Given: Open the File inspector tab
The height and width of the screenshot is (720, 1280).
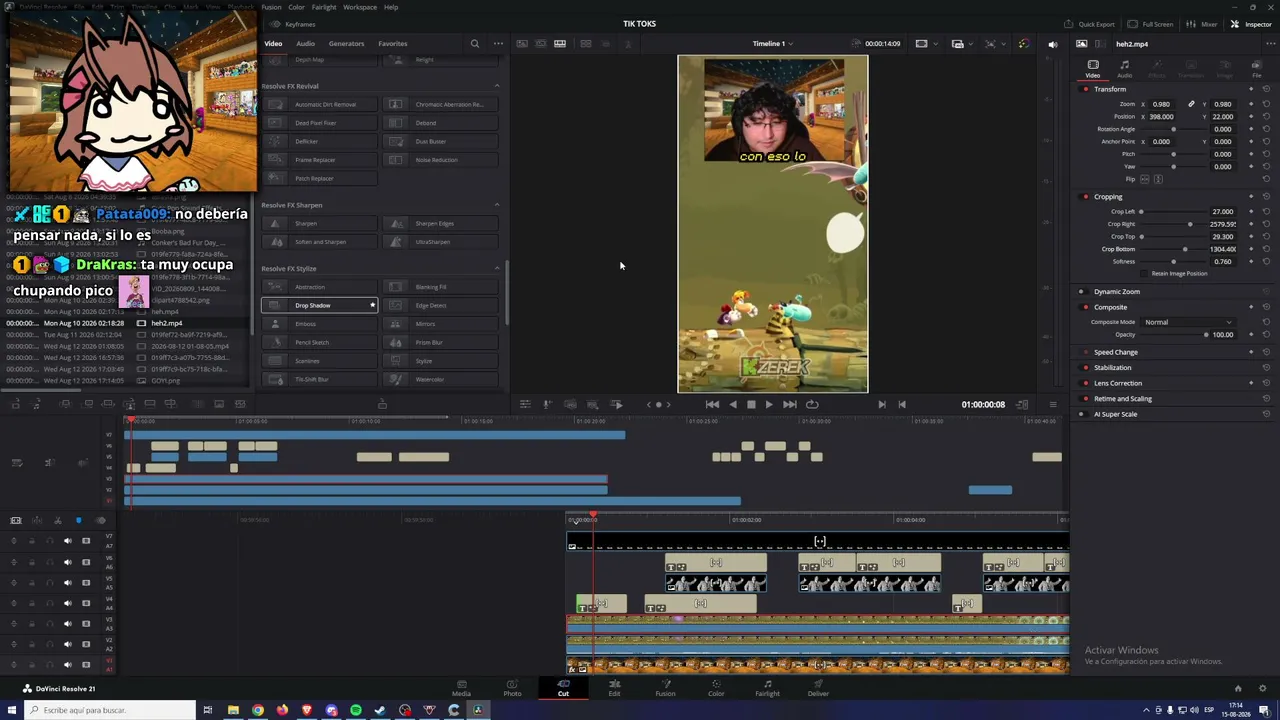Looking at the screenshot, I should 1256,68.
